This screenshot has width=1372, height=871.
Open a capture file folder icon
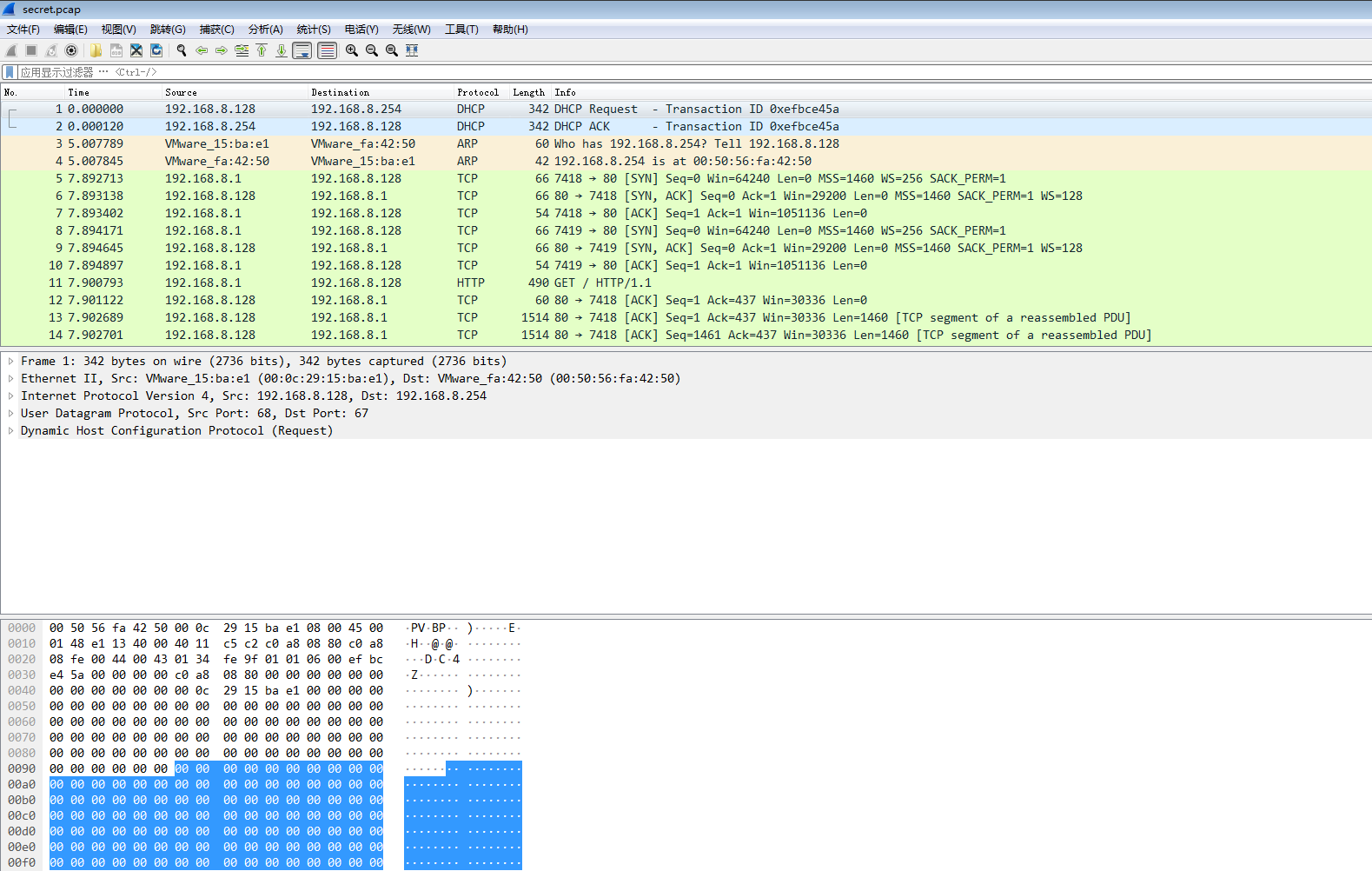96,50
